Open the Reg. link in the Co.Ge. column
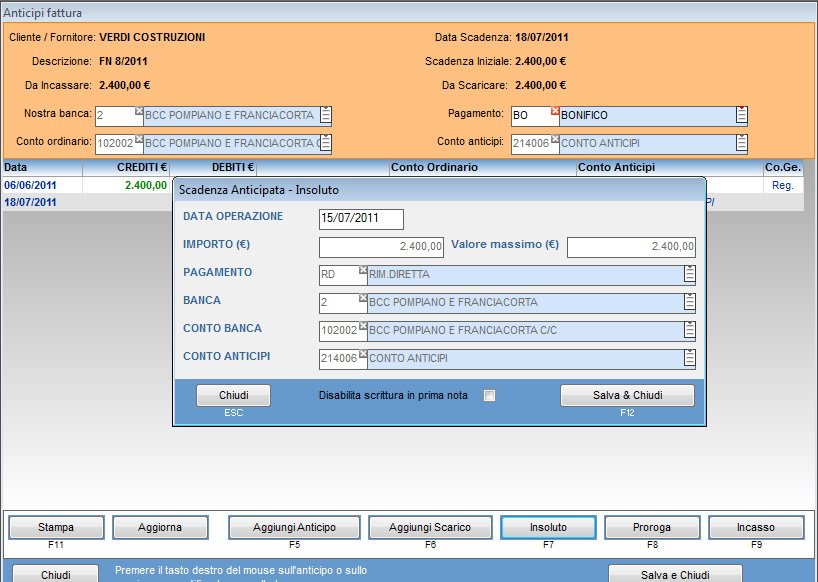 pyautogui.click(x=782, y=185)
